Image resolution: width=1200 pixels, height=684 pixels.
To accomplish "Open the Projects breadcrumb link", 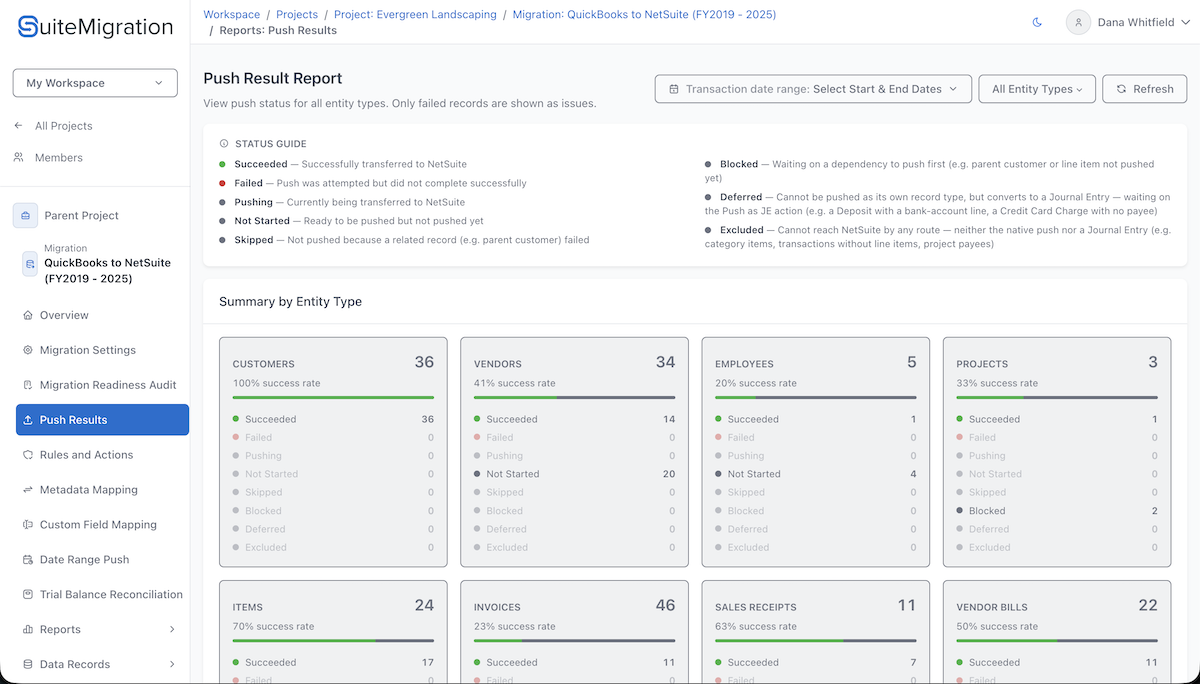I will 297,15.
